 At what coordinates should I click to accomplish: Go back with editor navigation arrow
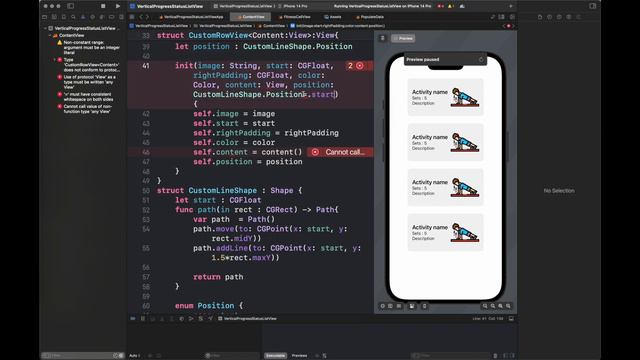[141, 17]
